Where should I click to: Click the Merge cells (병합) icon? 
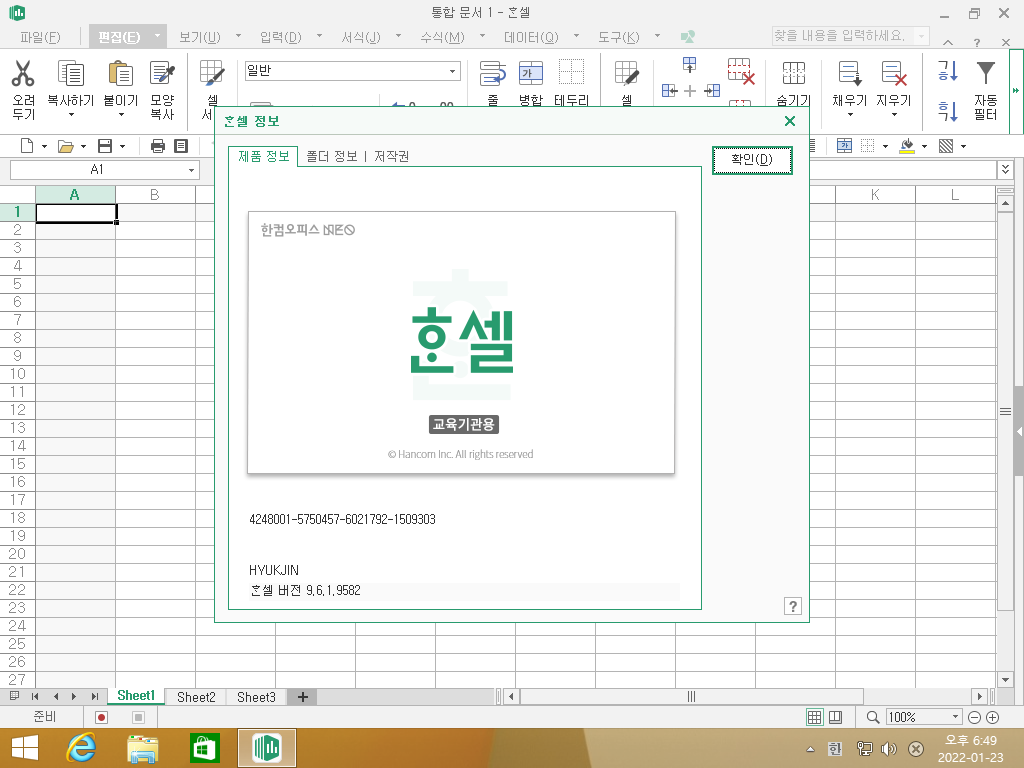[x=530, y=73]
